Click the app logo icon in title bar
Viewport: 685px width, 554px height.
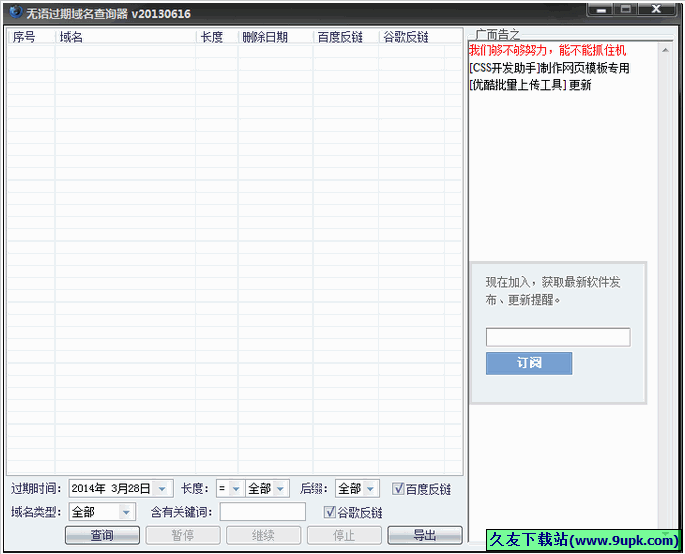coord(15,12)
